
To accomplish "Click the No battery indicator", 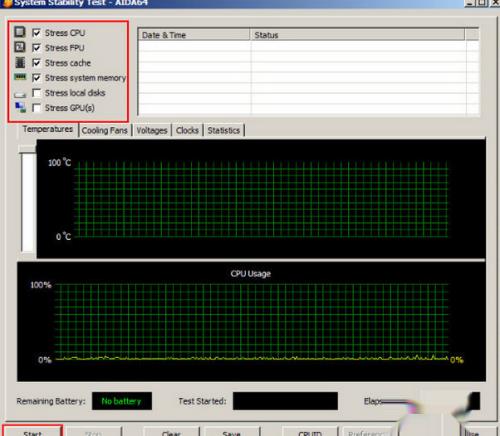I will pyautogui.click(x=122, y=401).
